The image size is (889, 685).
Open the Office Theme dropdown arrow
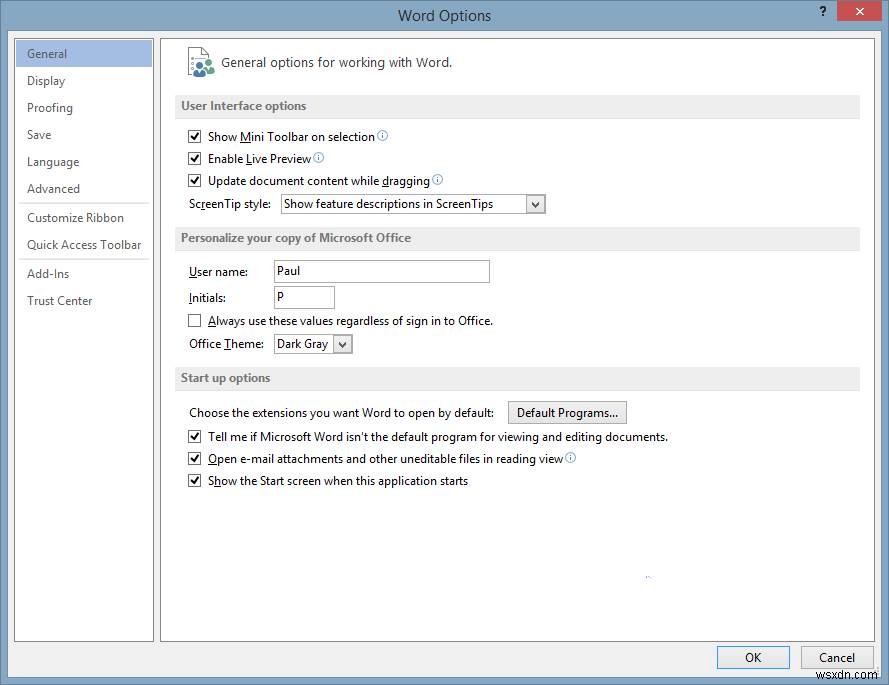point(342,344)
